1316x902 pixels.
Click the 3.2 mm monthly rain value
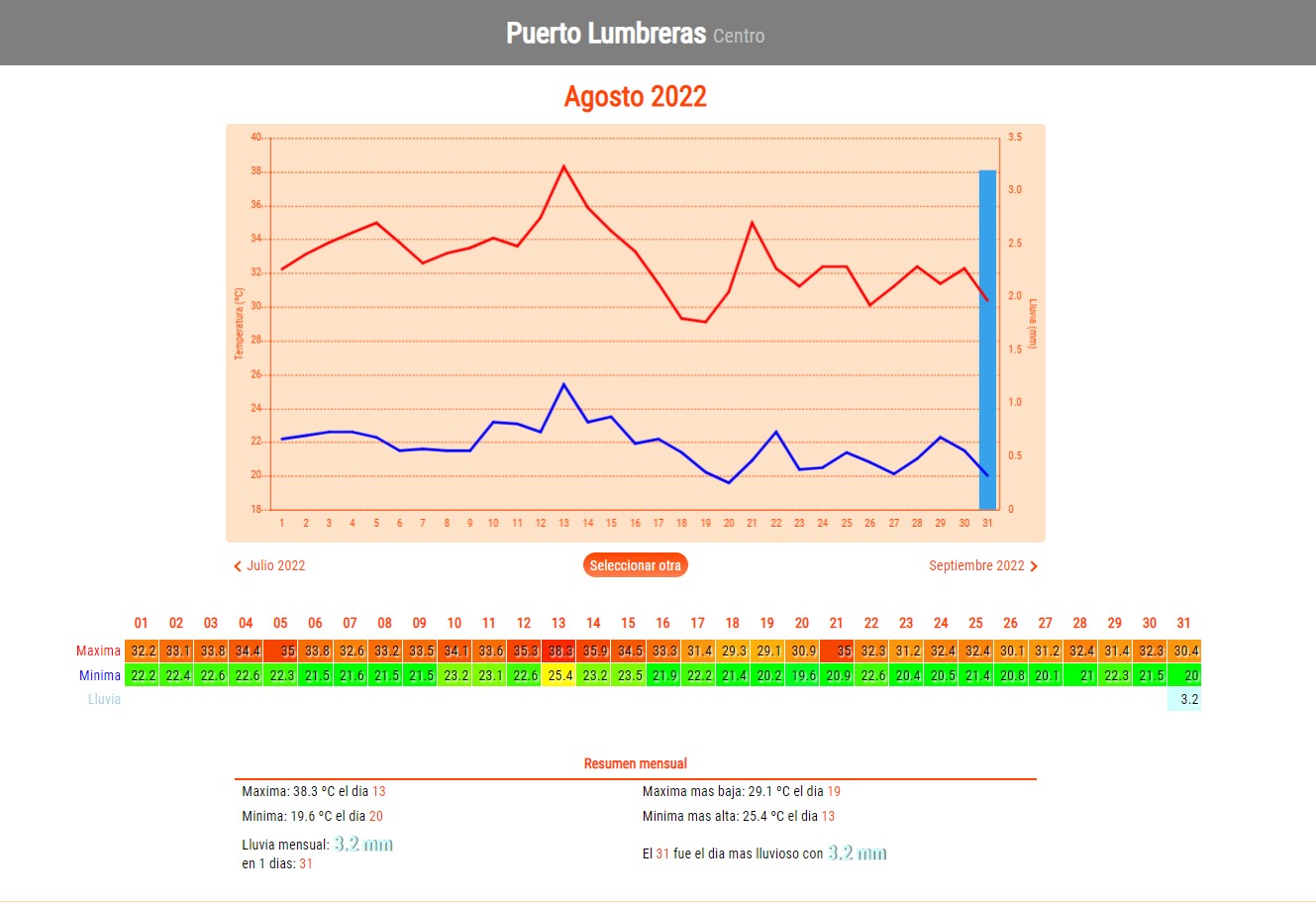click(363, 845)
